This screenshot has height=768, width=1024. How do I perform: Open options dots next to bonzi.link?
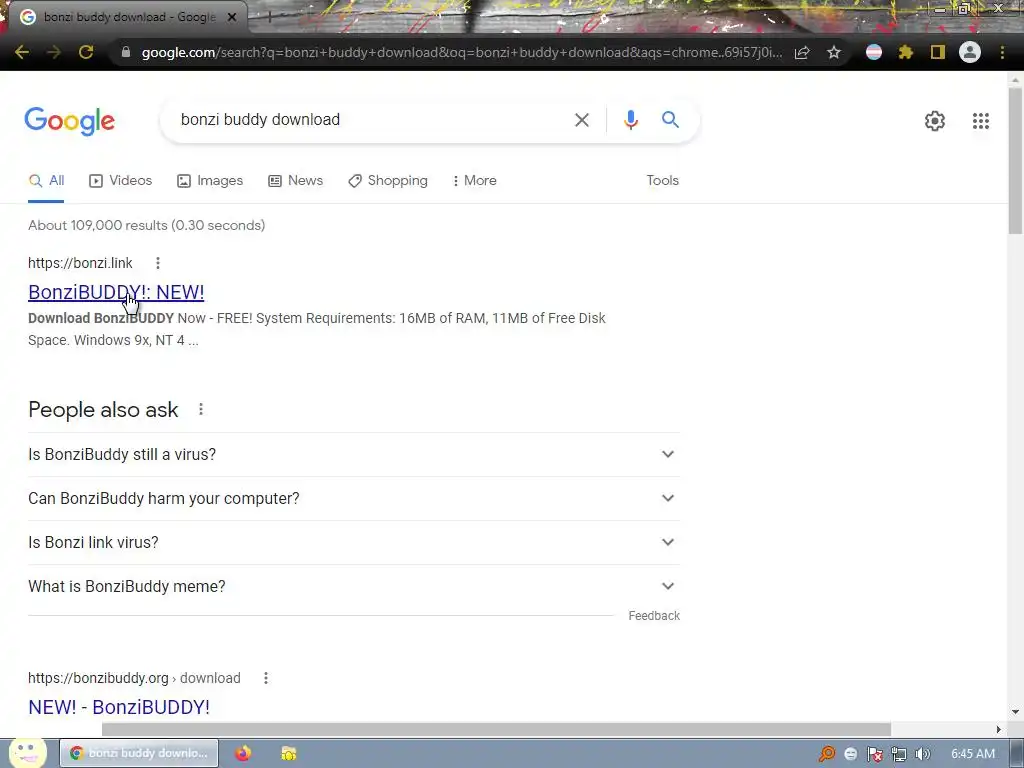157,263
